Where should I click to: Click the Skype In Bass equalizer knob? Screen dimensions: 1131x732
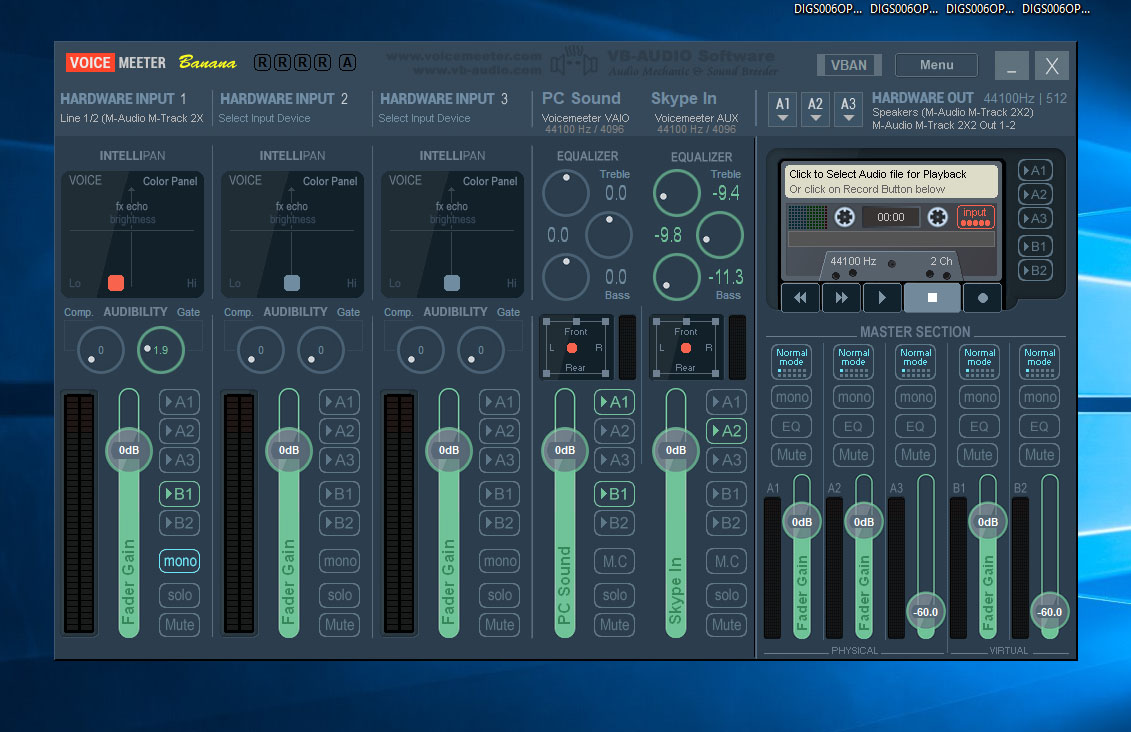[x=676, y=277]
